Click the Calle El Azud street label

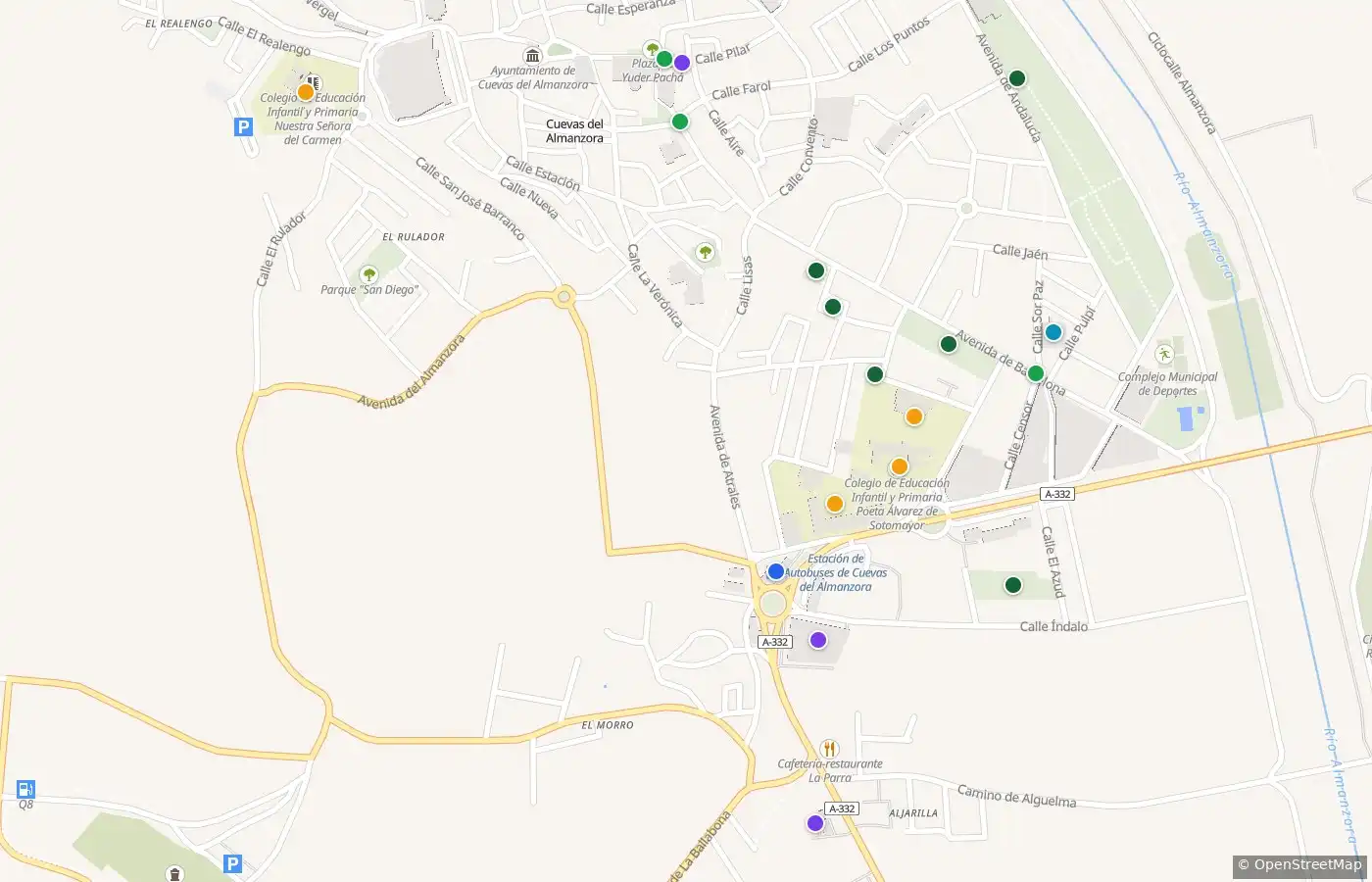[1052, 563]
